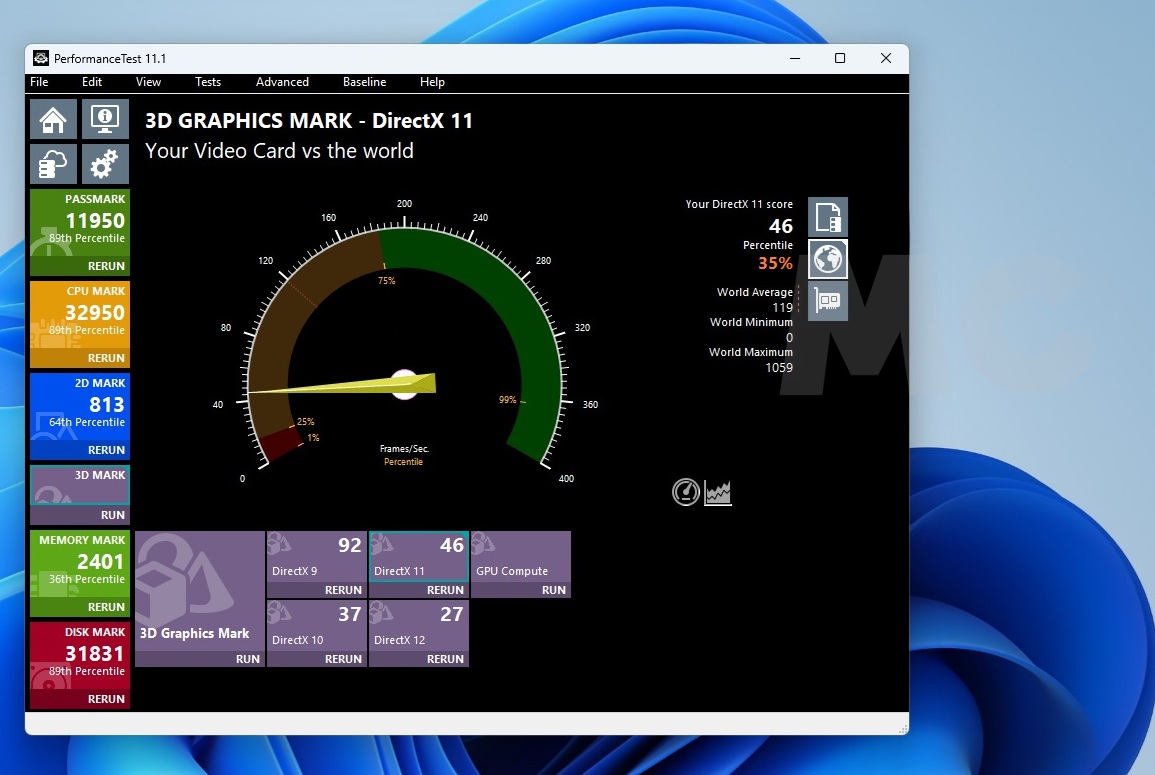Open the System Information monitor icon
1155x775 pixels.
[x=105, y=119]
